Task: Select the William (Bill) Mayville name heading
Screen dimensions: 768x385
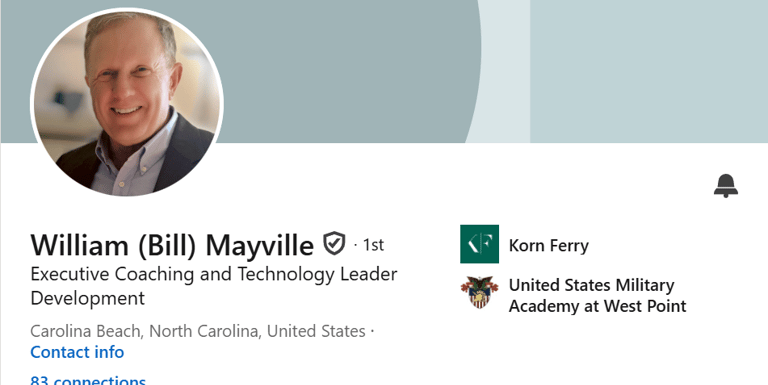Action: click(172, 245)
